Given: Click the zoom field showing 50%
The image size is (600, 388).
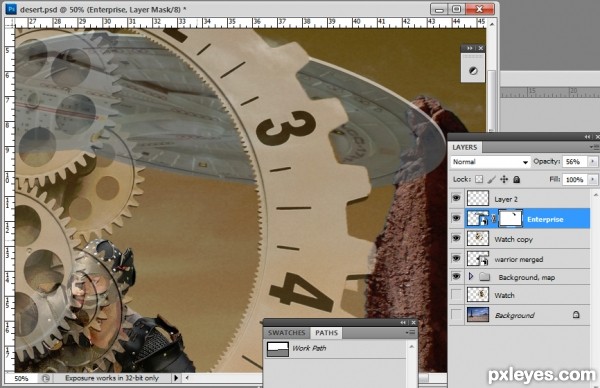Looking at the screenshot, I should [x=21, y=378].
